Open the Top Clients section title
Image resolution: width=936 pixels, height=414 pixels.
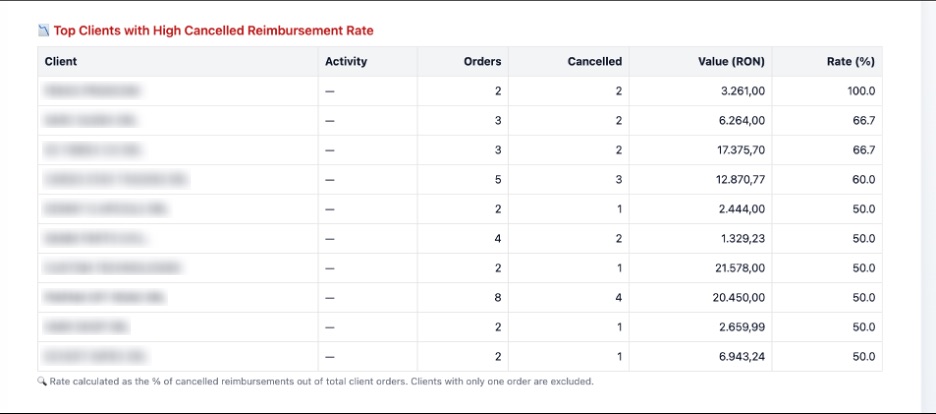[213, 31]
